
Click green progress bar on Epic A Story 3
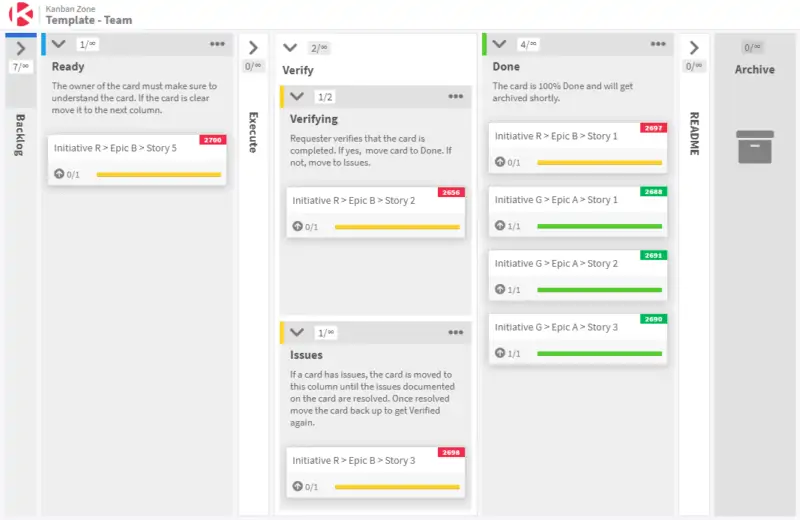(599, 353)
